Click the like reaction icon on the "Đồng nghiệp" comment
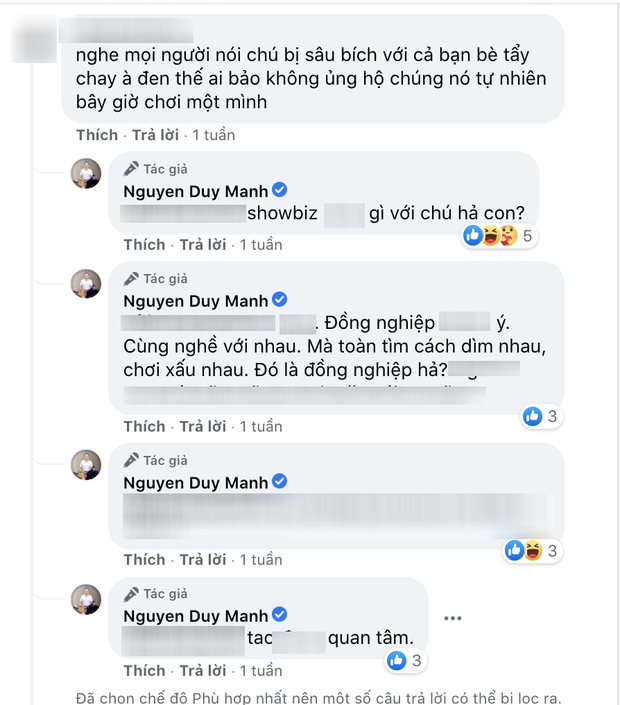This screenshot has height=705, width=620. coord(530,416)
